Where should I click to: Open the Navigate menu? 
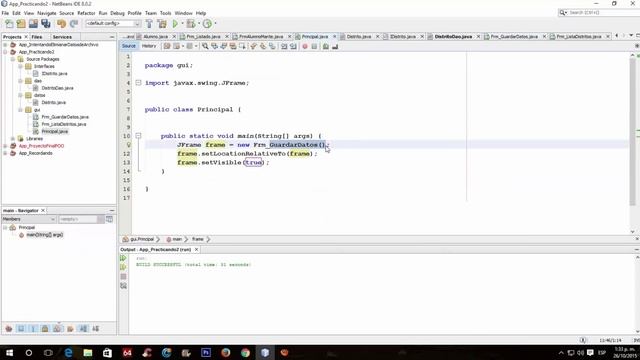[x=47, y=13]
